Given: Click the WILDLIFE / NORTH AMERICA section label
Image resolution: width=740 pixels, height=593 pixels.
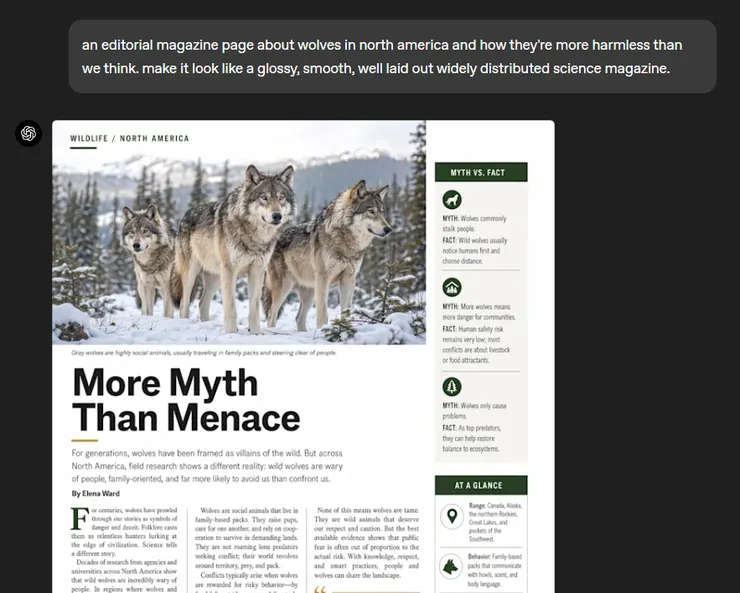Looking at the screenshot, I should pos(130,138).
